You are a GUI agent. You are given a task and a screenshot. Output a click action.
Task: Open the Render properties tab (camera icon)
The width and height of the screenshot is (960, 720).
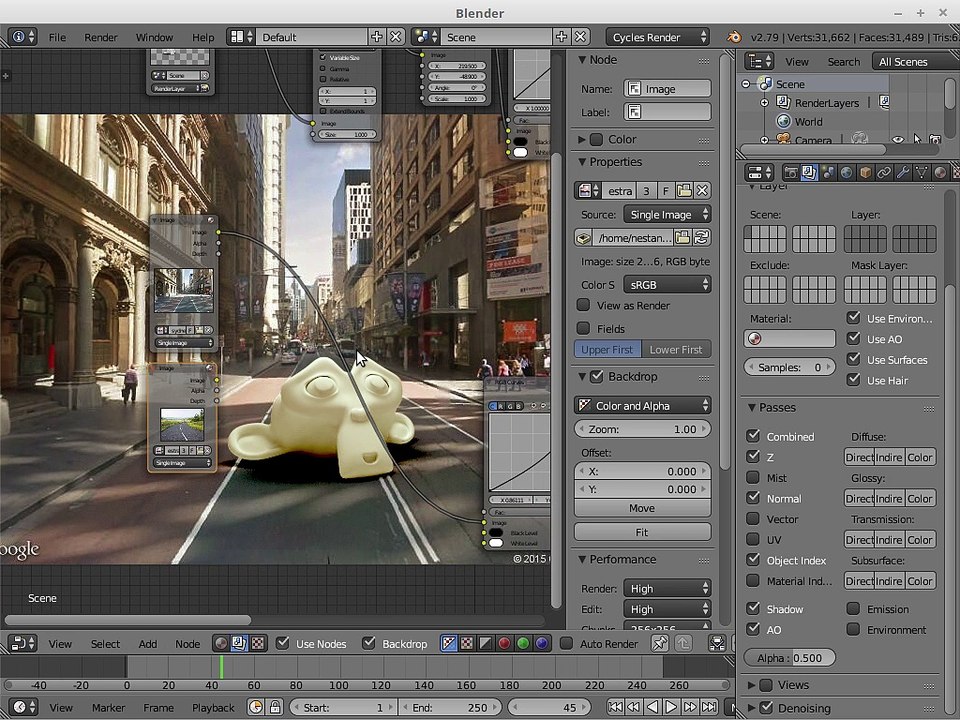tap(791, 173)
